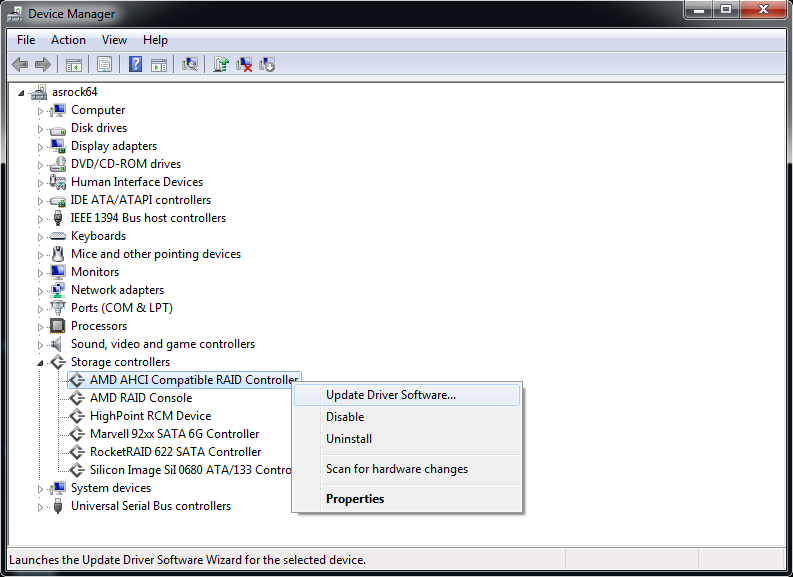Click the IDE ATA/ATAPI controllers label
Viewport: 793px width, 577px height.
141,200
